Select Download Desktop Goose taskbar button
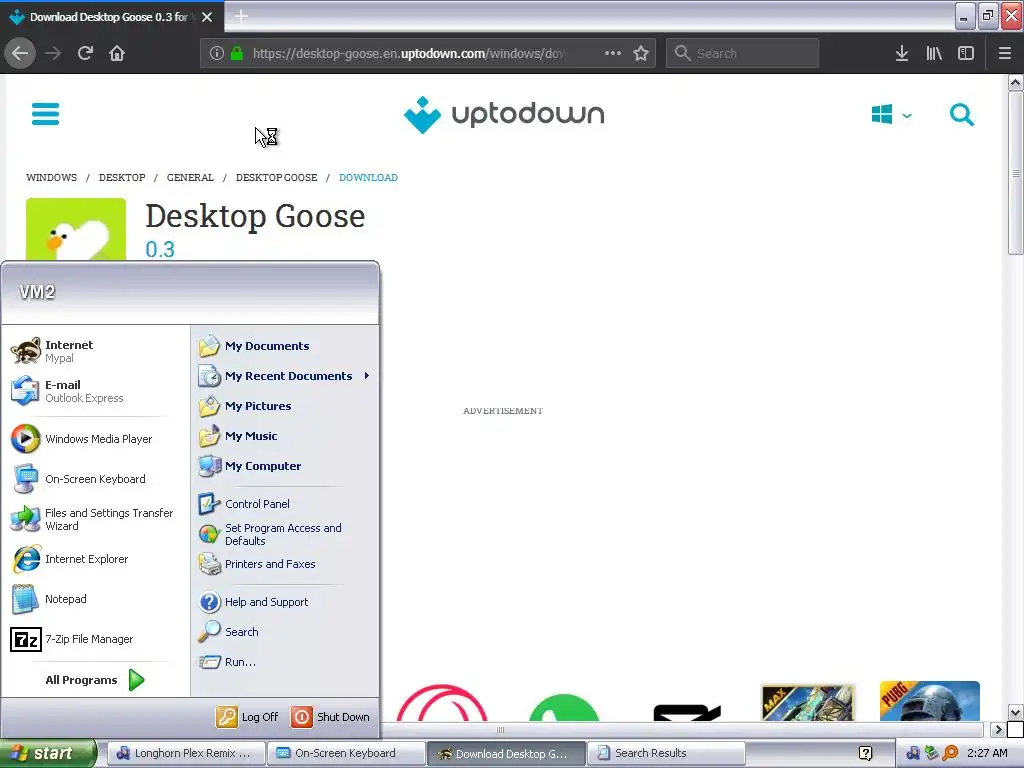 pyautogui.click(x=506, y=753)
